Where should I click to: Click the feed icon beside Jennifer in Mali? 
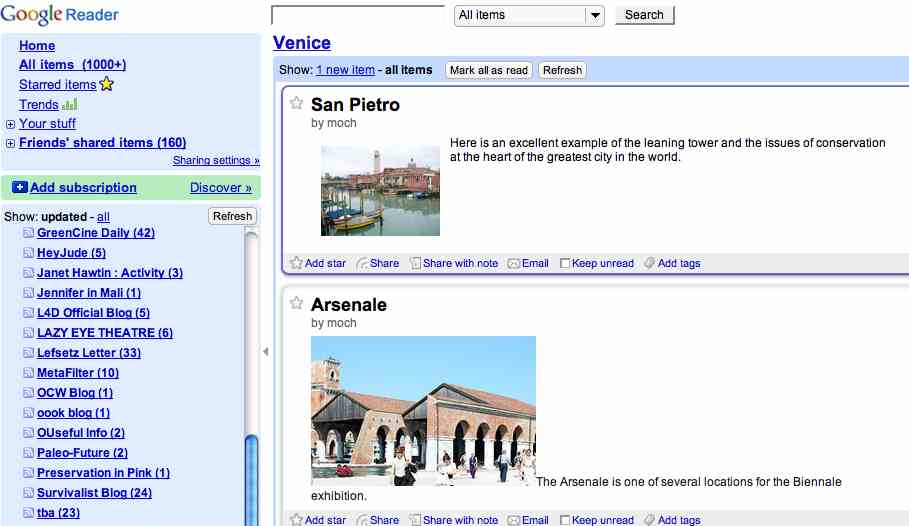(x=28, y=293)
